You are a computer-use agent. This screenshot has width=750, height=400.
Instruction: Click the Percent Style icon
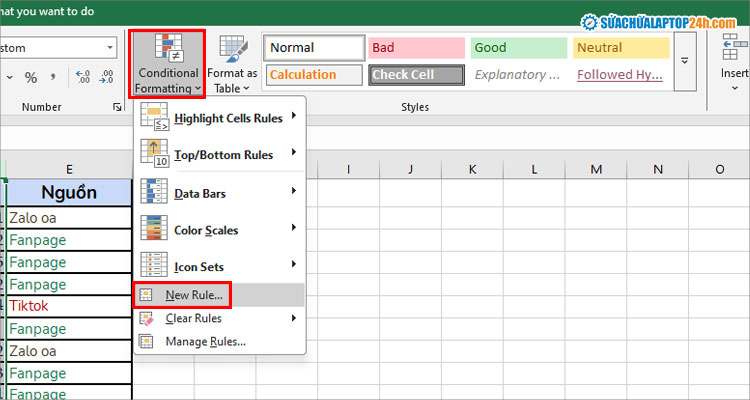pos(31,77)
